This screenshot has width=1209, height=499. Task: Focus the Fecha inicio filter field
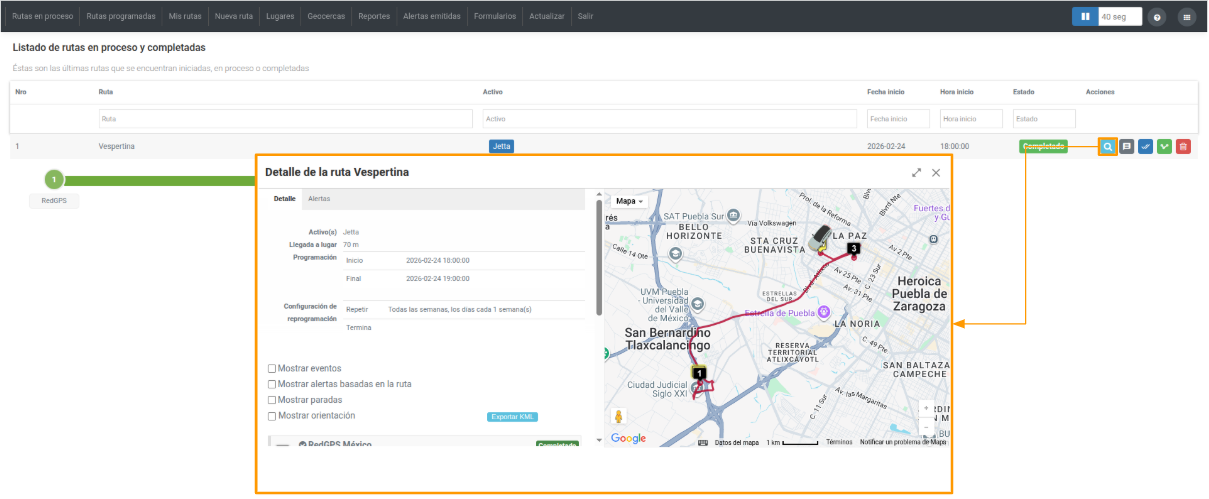pos(898,119)
